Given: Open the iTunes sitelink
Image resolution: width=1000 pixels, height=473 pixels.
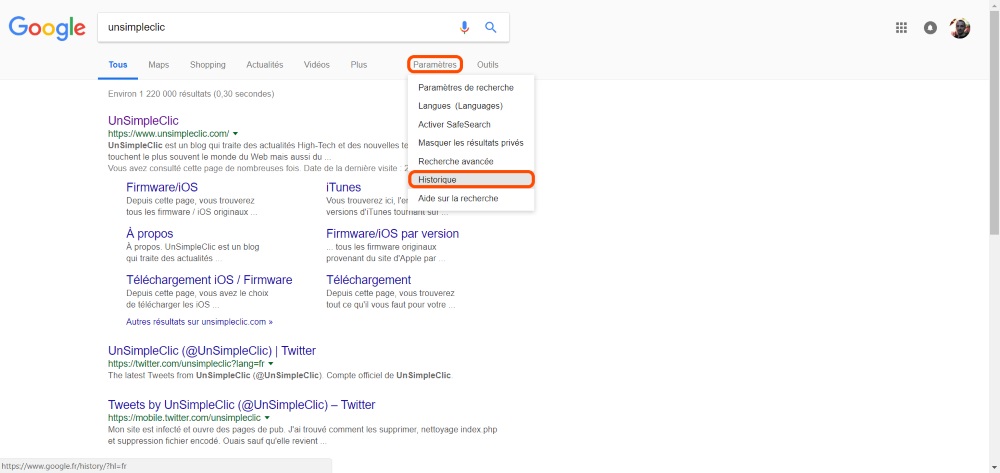Looking at the screenshot, I should (x=344, y=187).
